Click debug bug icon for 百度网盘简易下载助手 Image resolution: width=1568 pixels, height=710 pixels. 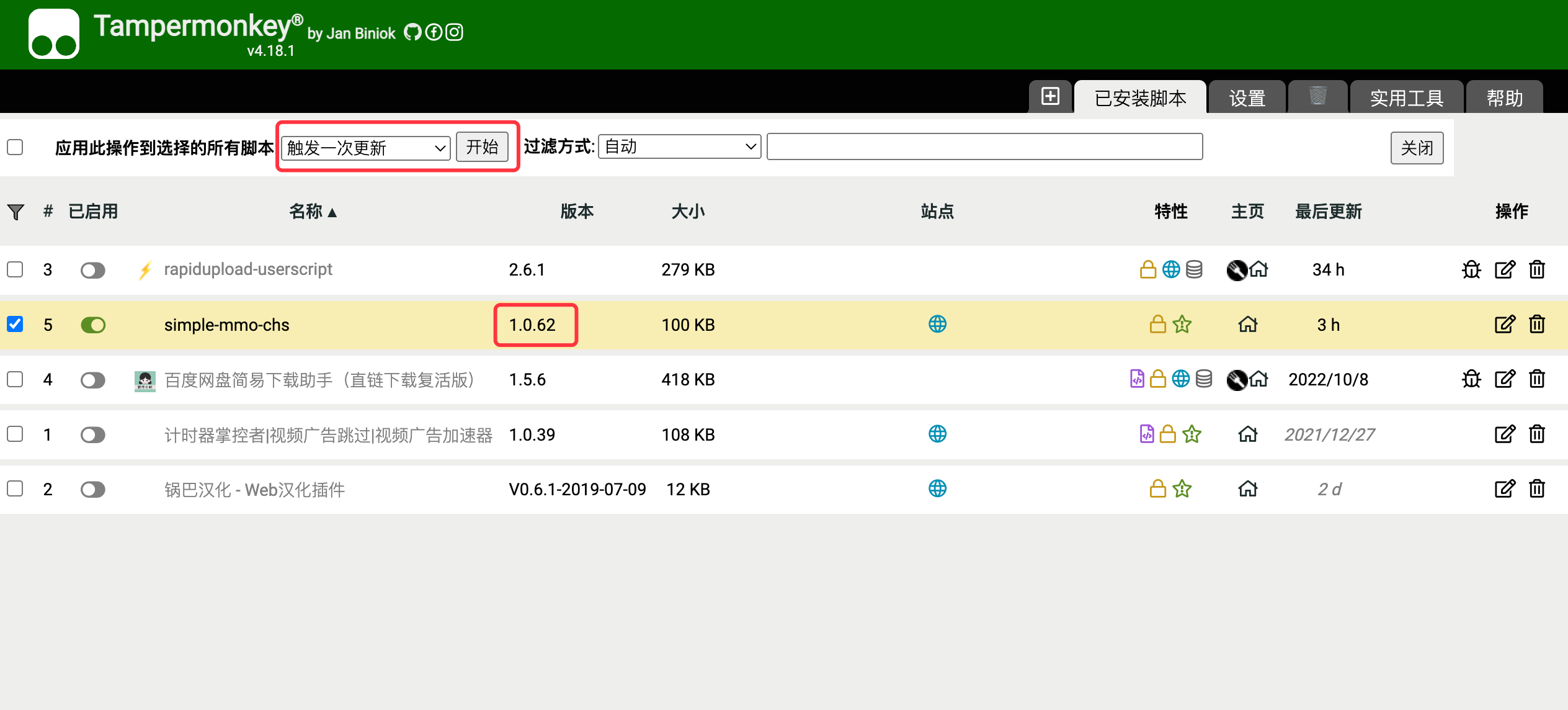[1471, 379]
